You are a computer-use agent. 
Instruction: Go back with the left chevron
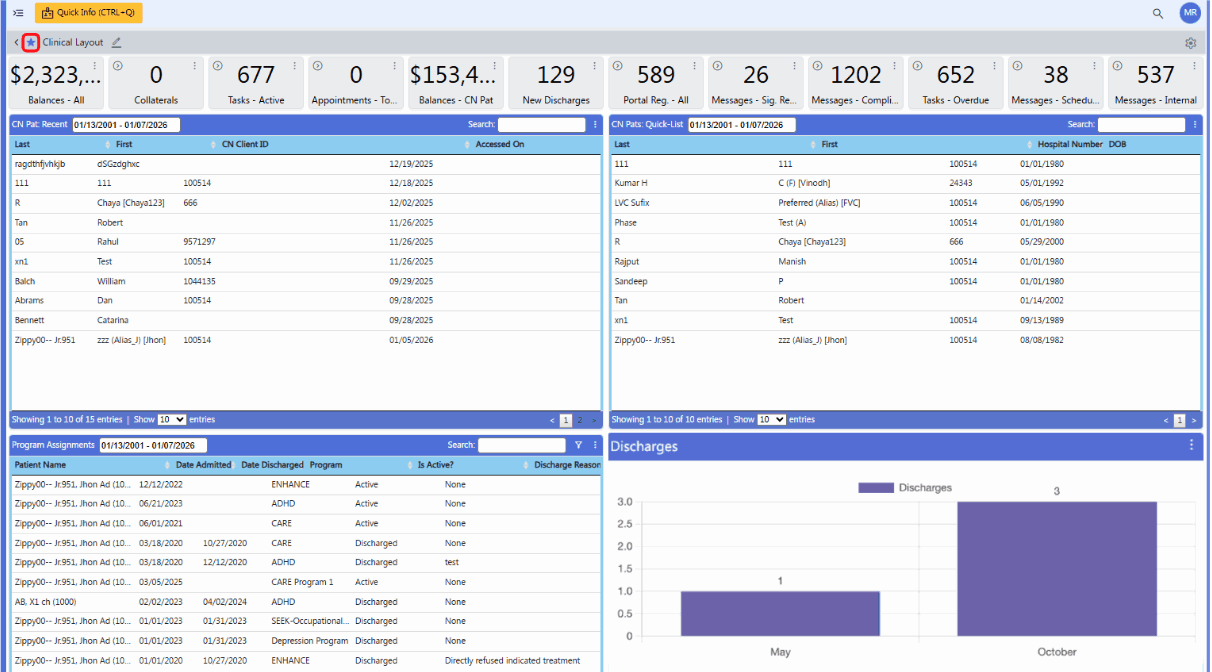[16, 43]
